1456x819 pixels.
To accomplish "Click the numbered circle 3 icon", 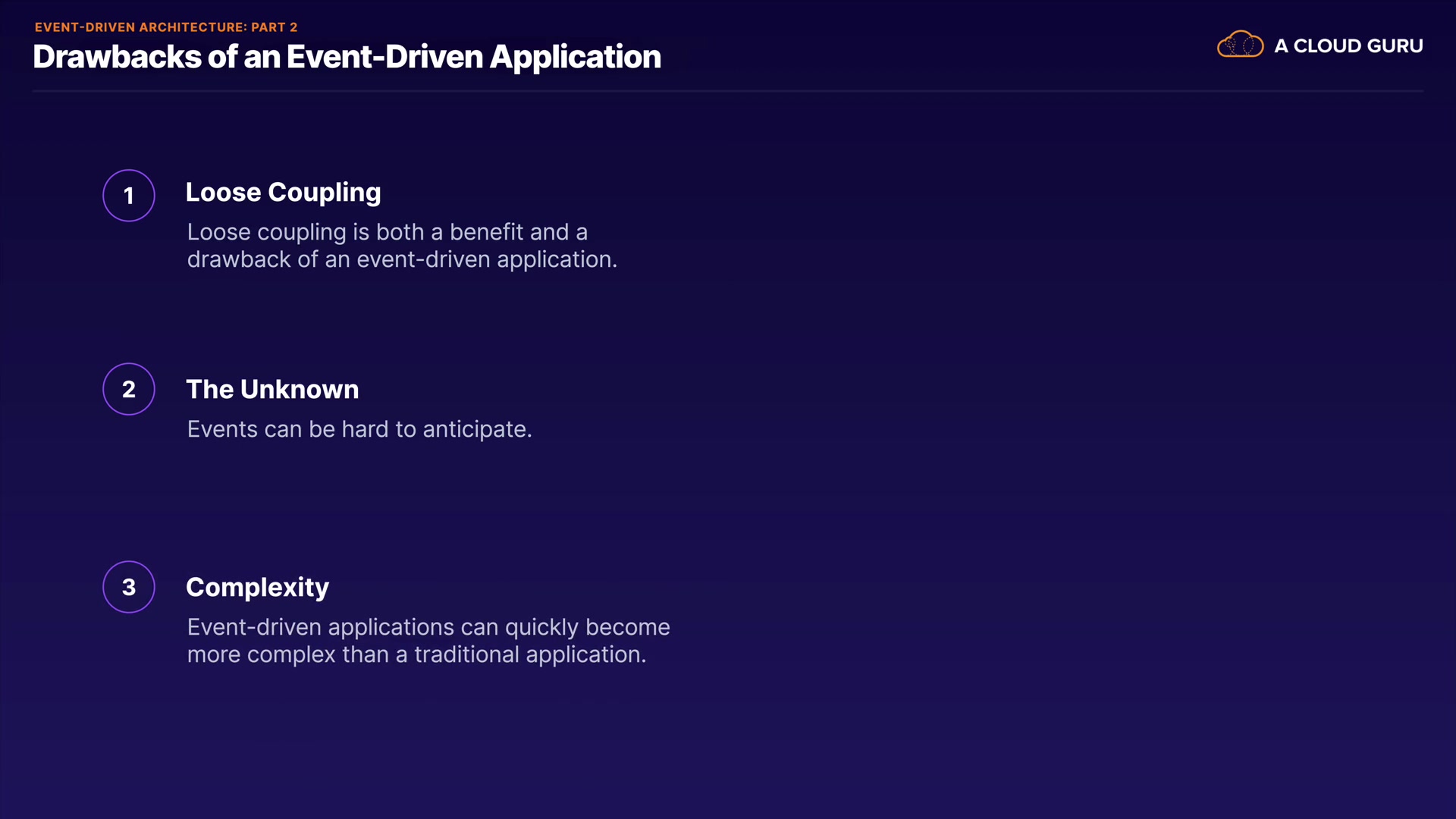I will 129,587.
